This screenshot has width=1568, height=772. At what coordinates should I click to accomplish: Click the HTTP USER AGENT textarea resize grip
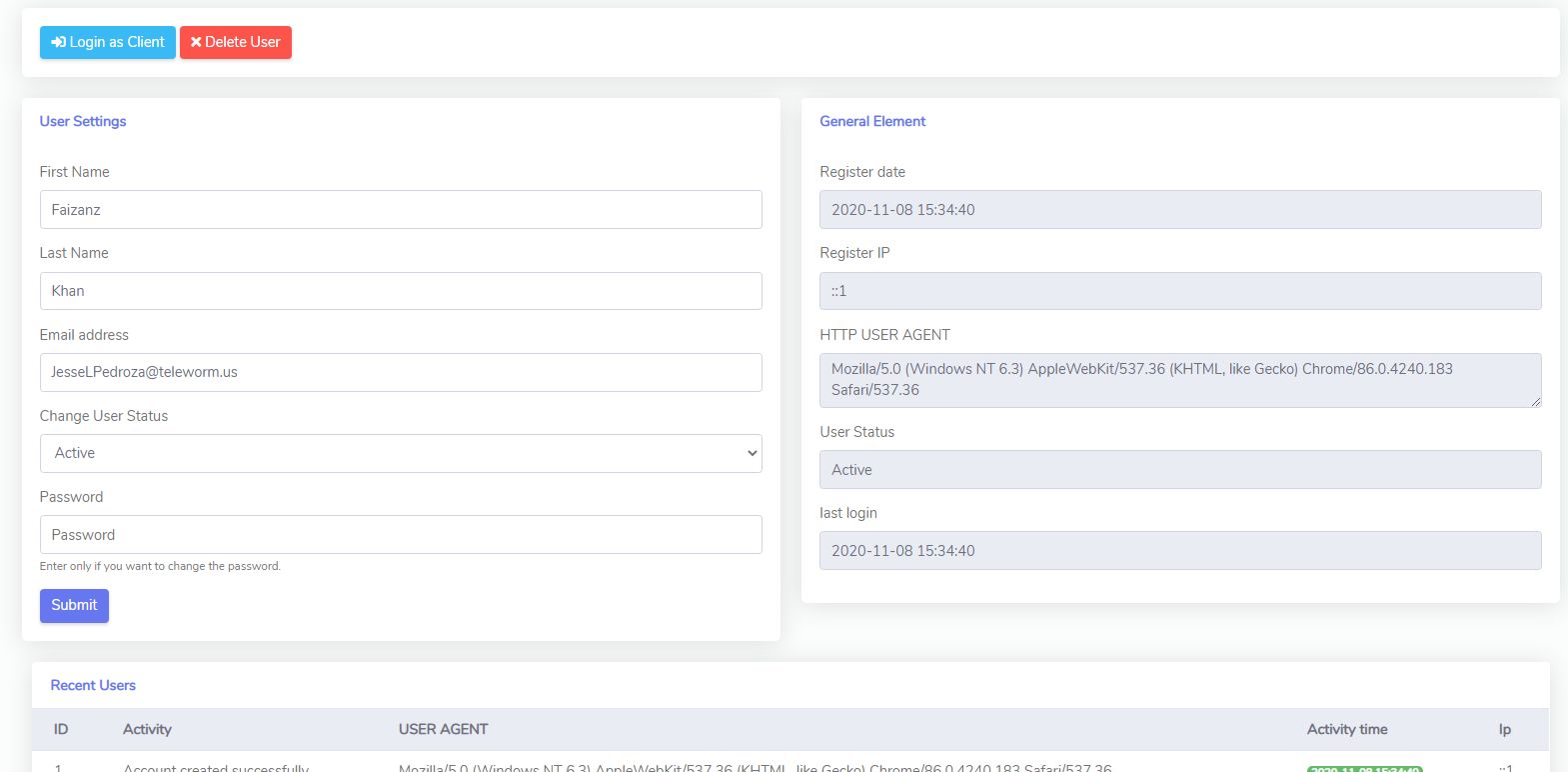pyautogui.click(x=1535, y=401)
